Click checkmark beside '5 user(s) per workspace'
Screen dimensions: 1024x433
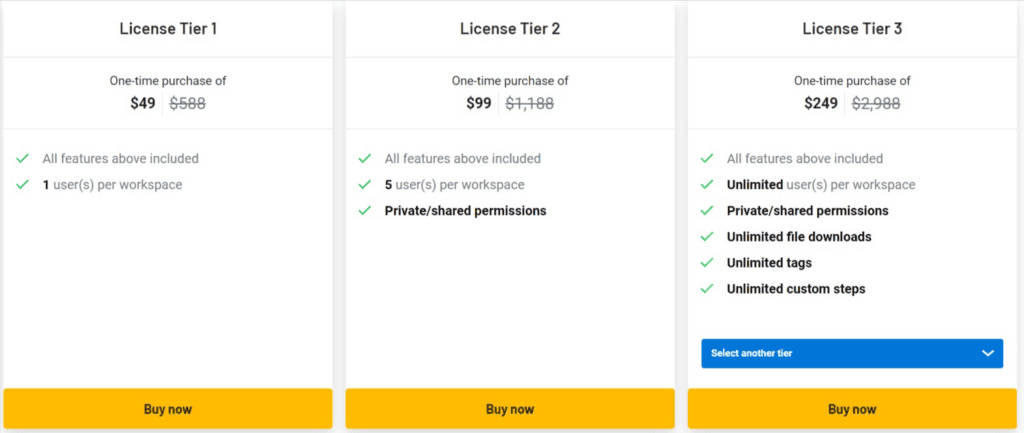tap(364, 185)
